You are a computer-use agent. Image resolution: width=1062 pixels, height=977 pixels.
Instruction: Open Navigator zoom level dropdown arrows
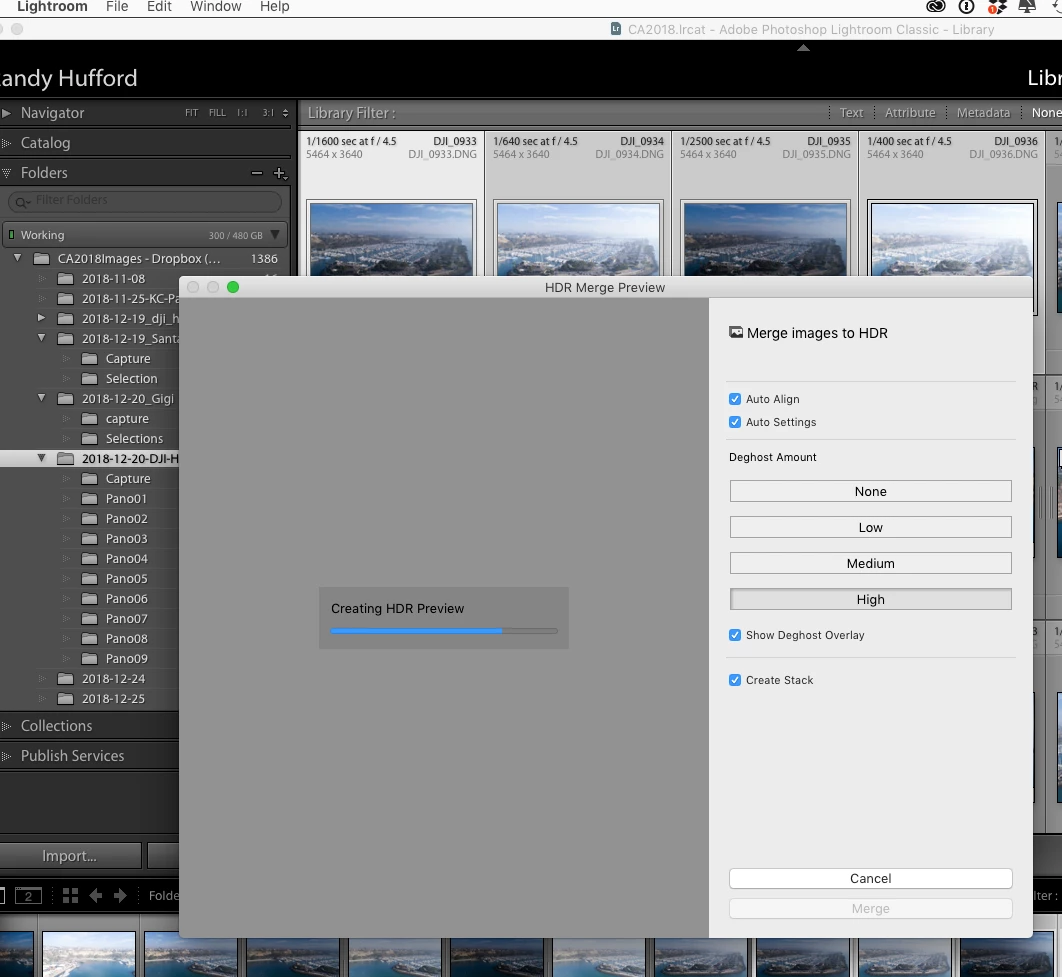[285, 113]
